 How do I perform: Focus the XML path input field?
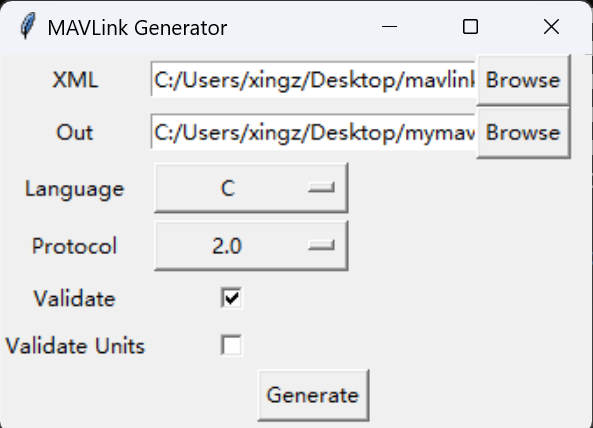point(313,80)
